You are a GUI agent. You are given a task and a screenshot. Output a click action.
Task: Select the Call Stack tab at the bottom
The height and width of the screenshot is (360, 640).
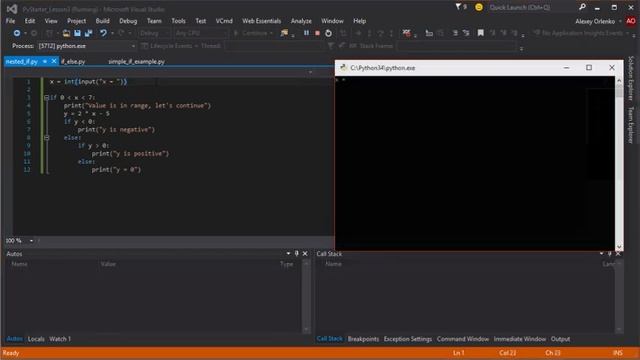[x=330, y=339]
